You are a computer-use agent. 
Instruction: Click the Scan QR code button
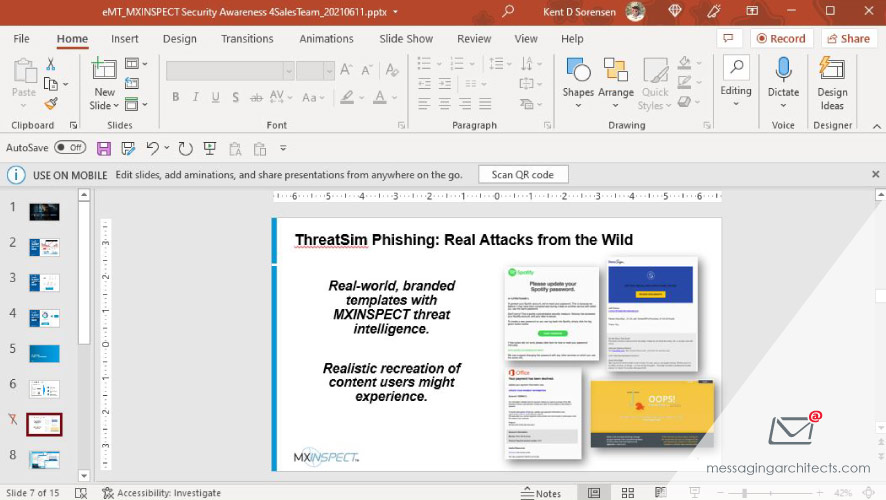(522, 174)
